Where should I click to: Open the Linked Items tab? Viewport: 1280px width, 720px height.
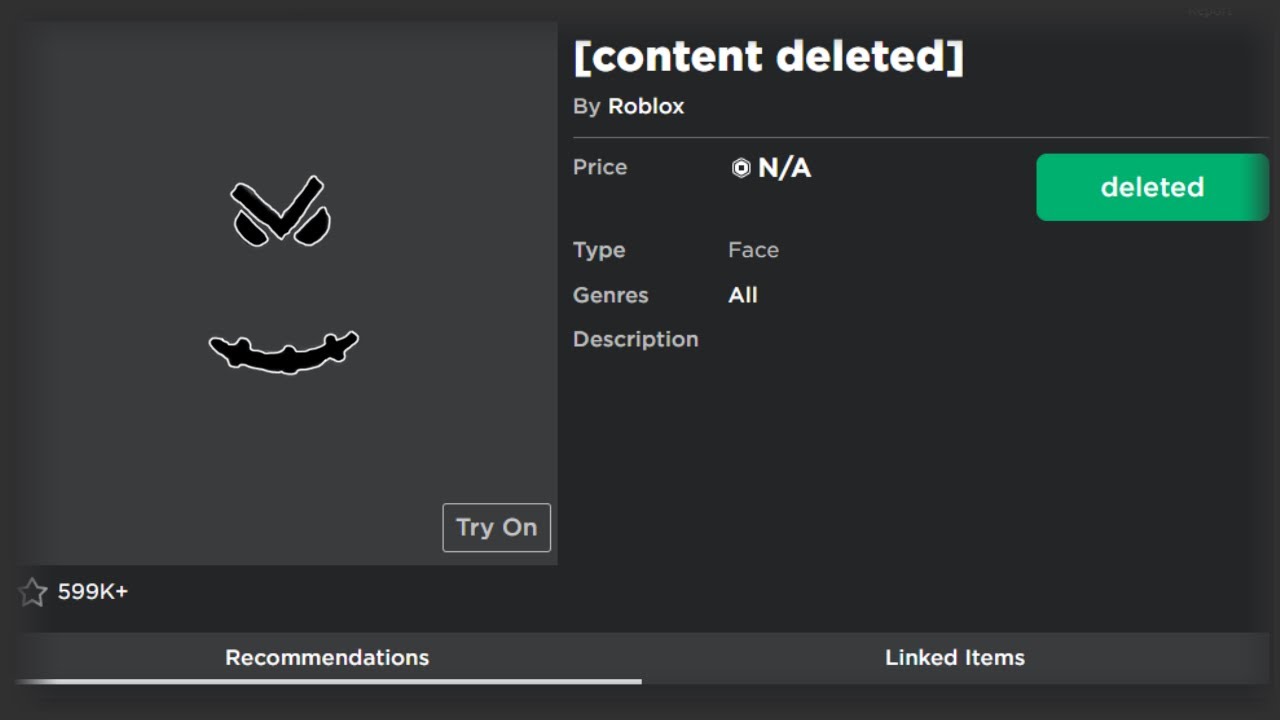(955, 657)
